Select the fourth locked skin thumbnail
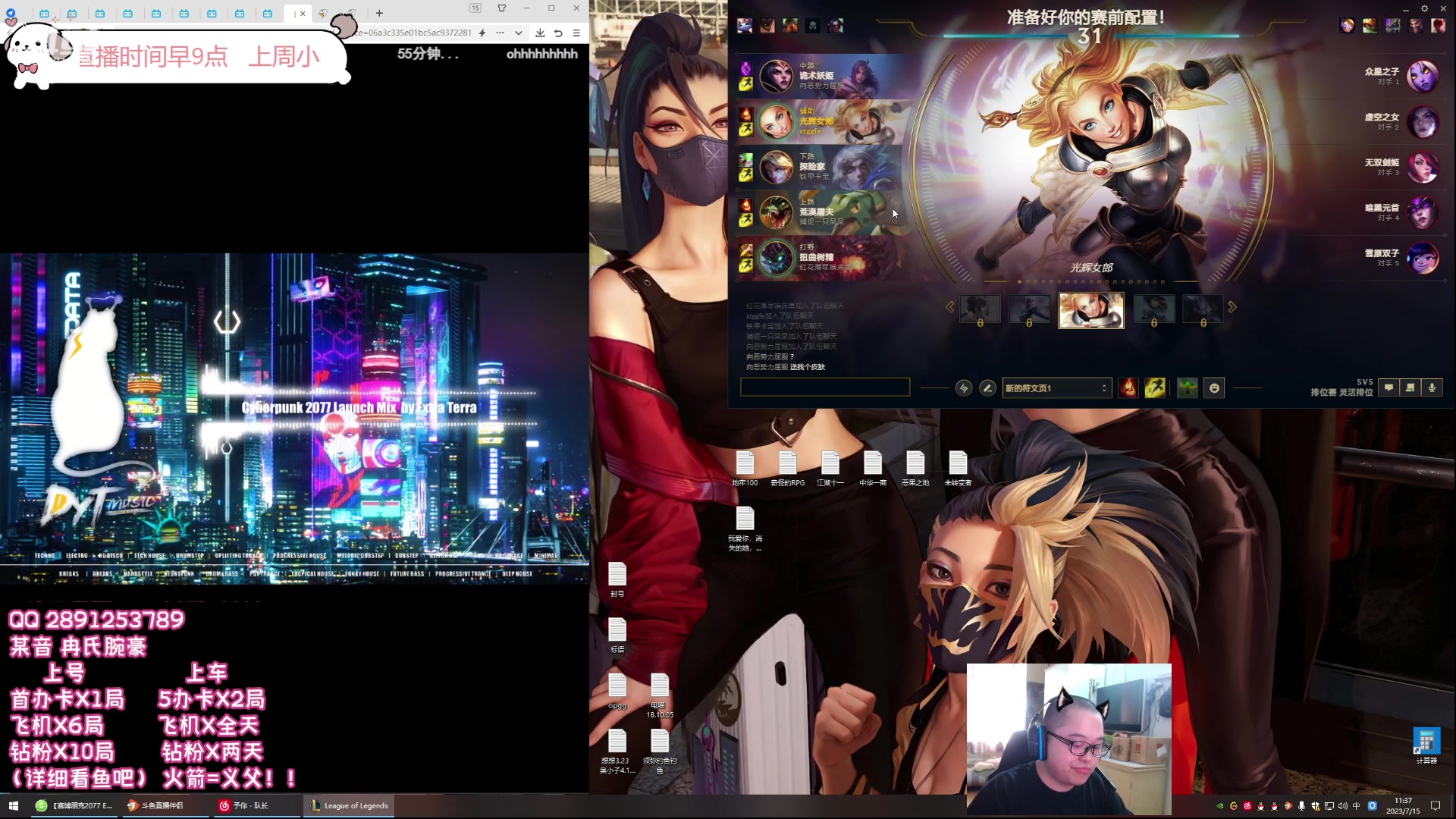Viewport: 1456px width, 819px height. click(1154, 309)
